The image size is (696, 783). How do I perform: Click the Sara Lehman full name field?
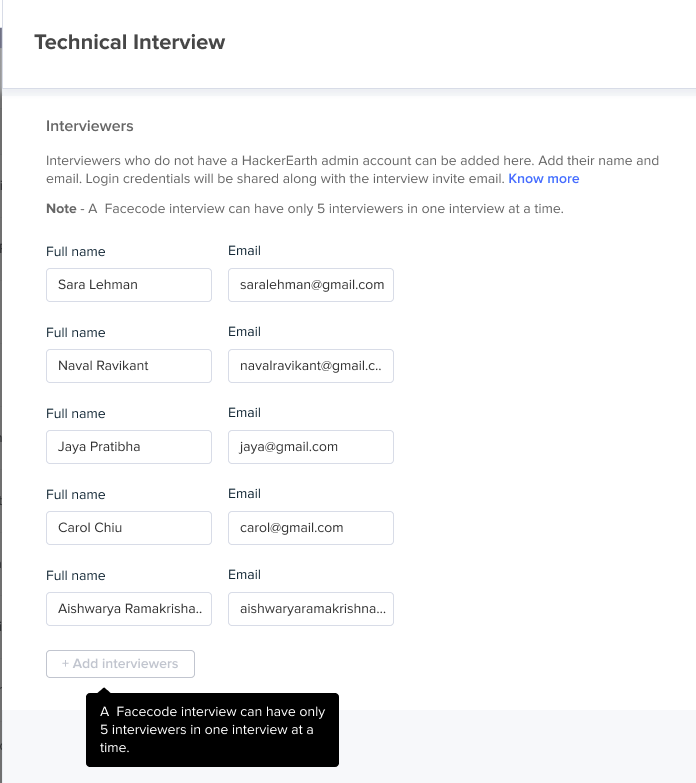coord(129,285)
